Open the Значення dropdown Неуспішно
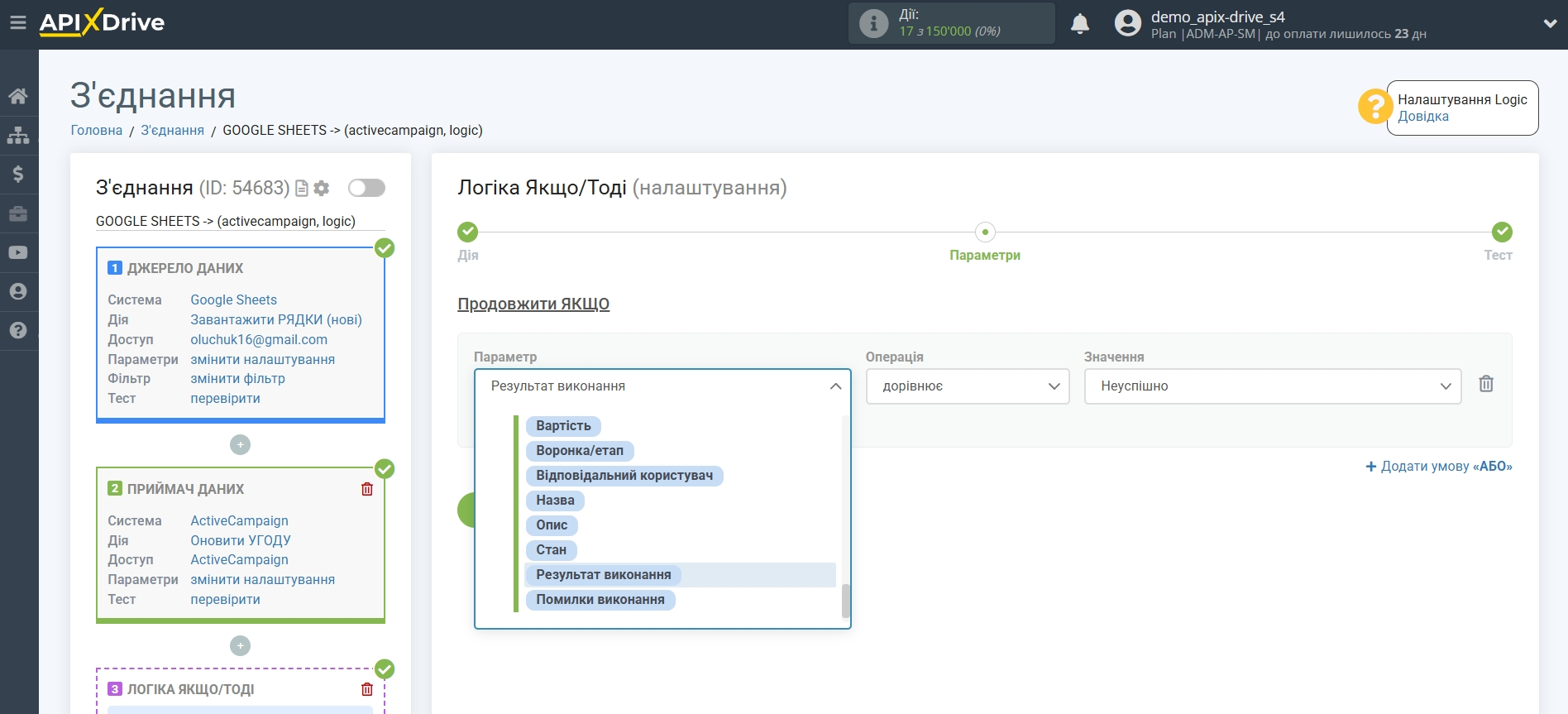The width and height of the screenshot is (1568, 714). pos(1273,386)
